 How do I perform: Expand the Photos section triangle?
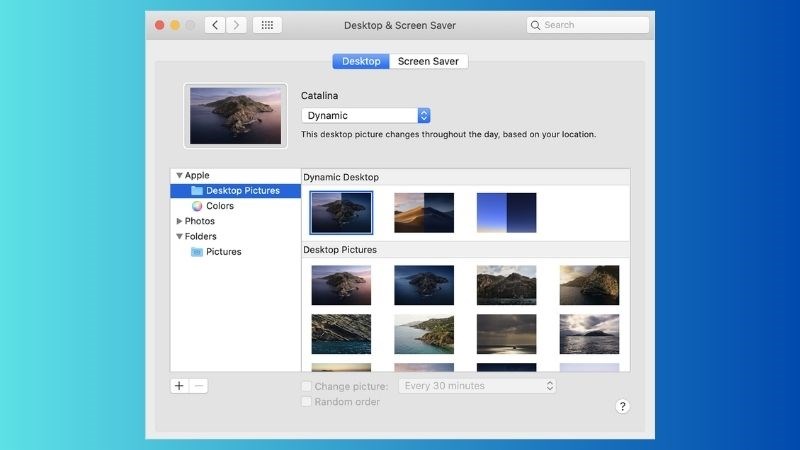(x=179, y=221)
